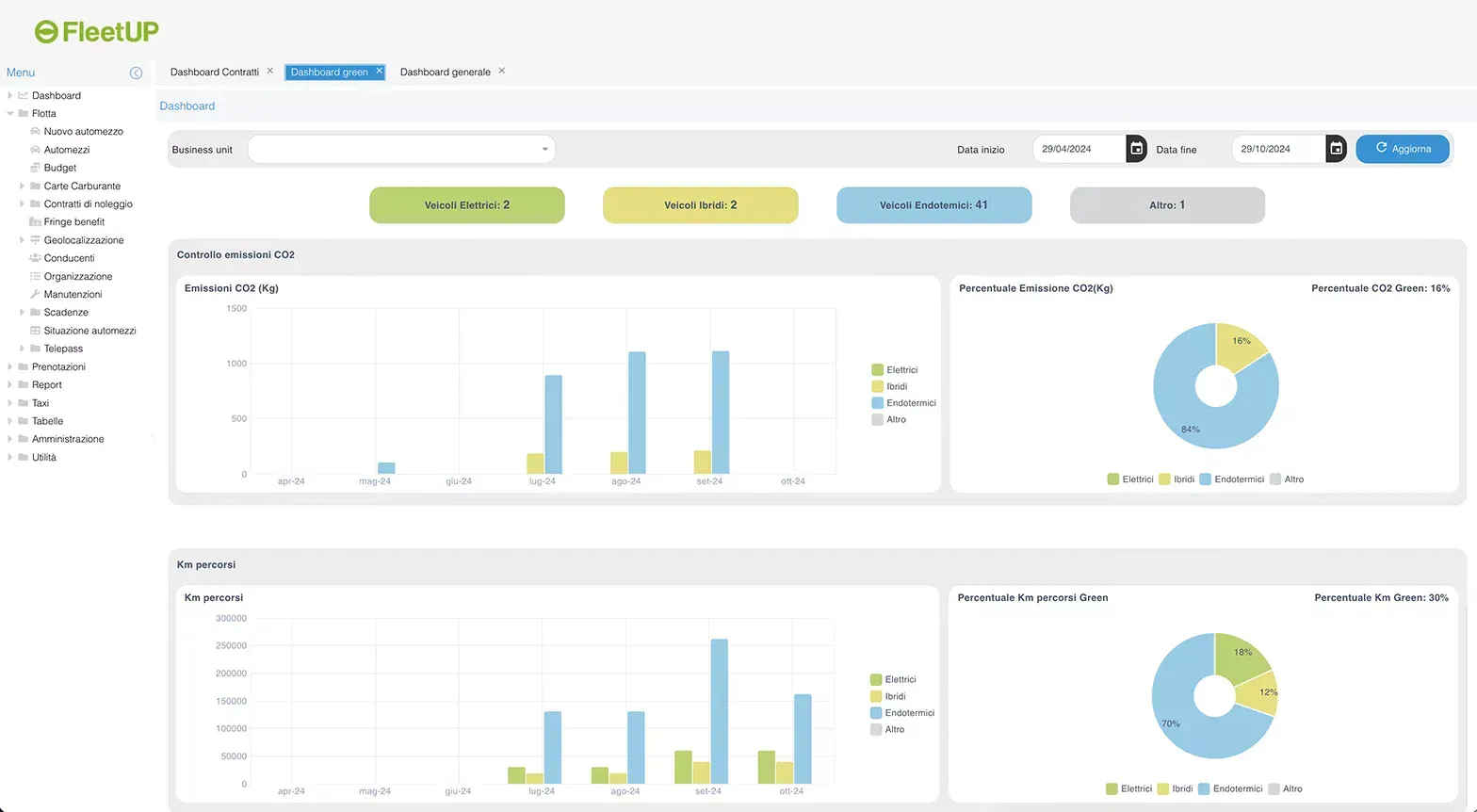Click the Nuovo automezzo car icon
1477x812 pixels.
pos(36,132)
